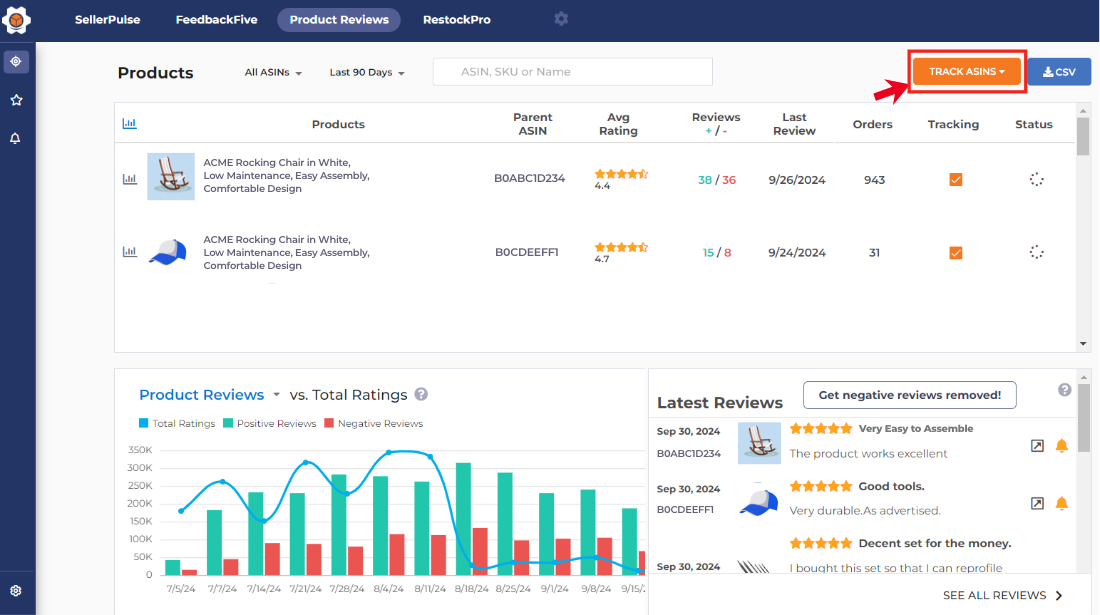The height and width of the screenshot is (615, 1100).
Task: Switch to the FeedbackFive tab
Action: (x=215, y=19)
